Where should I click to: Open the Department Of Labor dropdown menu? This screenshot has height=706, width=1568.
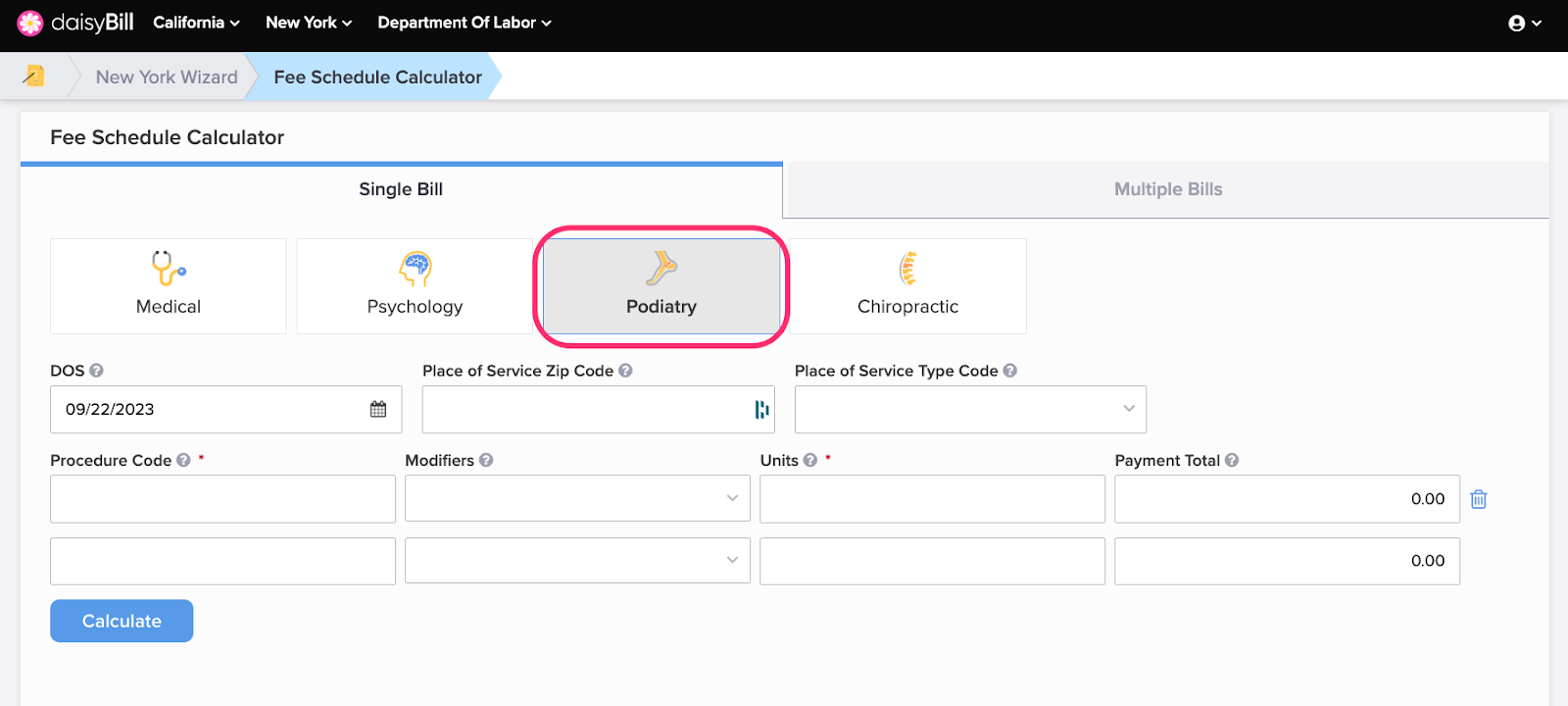(x=465, y=23)
